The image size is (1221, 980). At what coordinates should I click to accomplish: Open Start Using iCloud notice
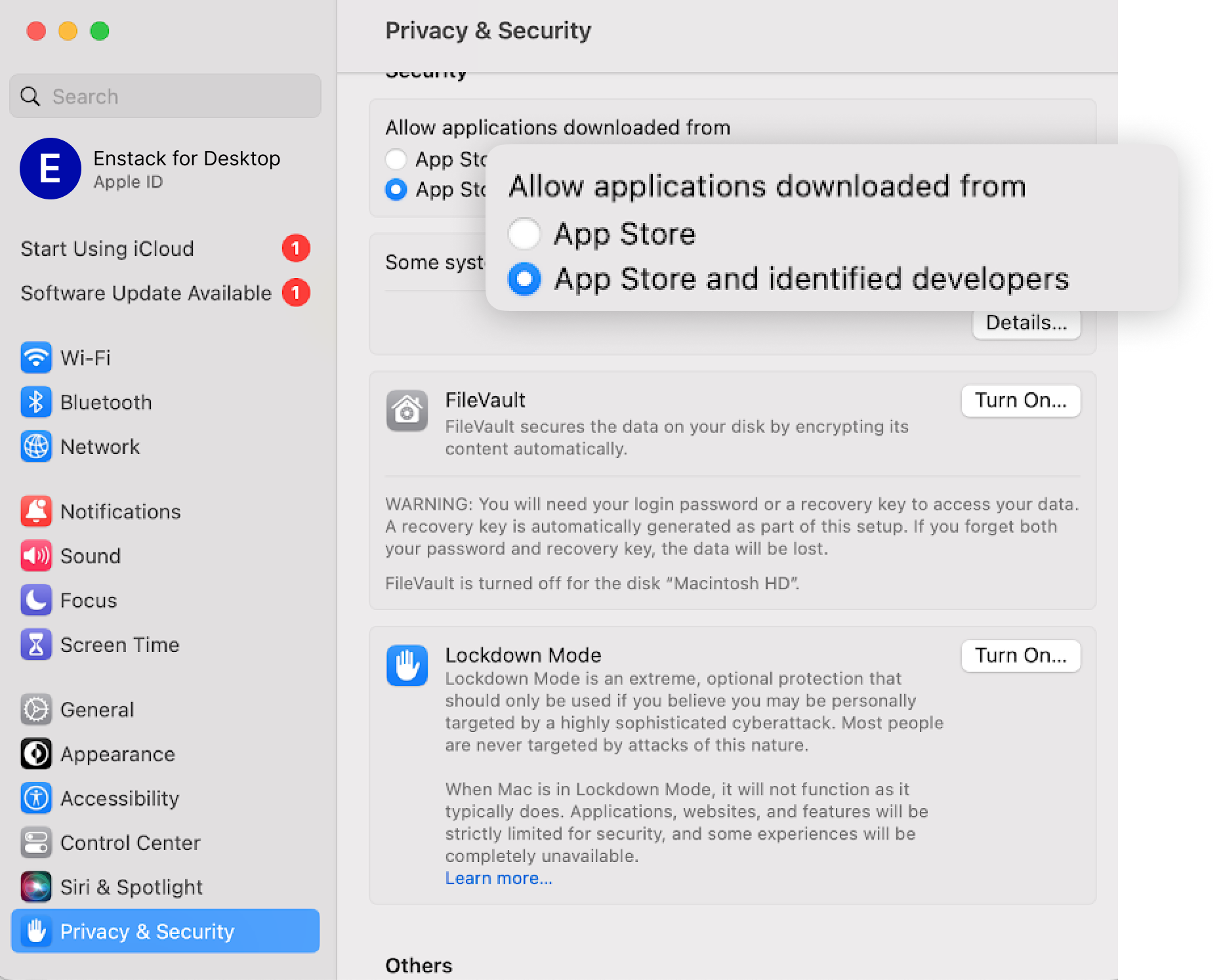click(x=165, y=249)
